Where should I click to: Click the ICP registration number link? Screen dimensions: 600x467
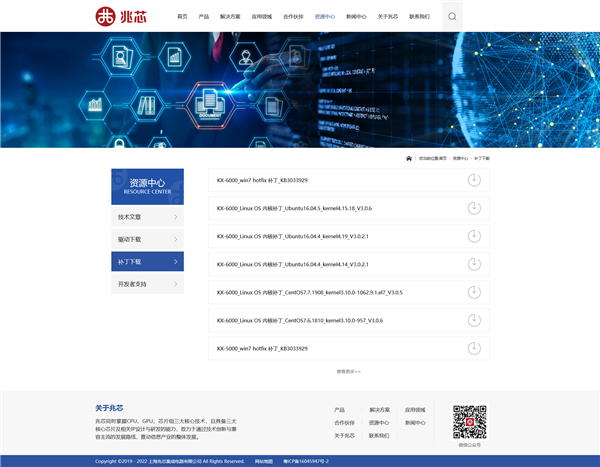coord(306,461)
